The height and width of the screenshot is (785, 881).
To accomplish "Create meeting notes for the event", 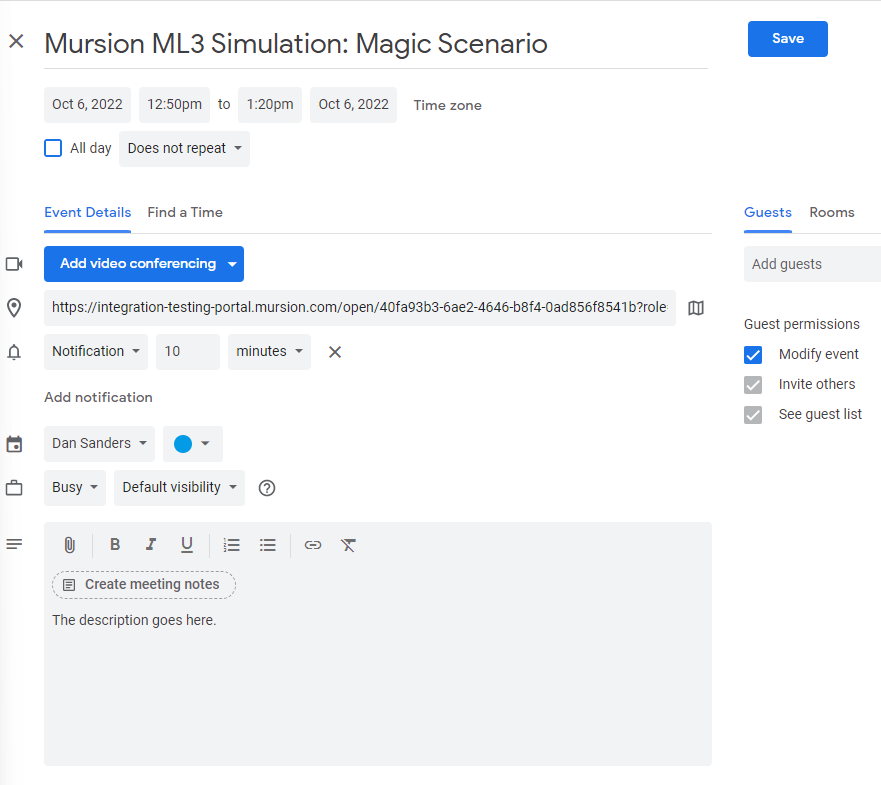I will click(x=143, y=584).
